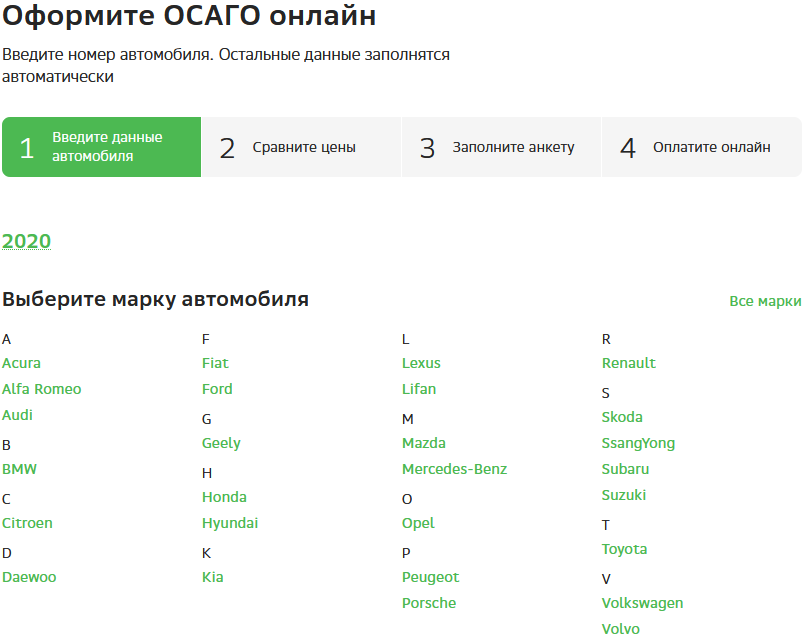Select the Daewoo brand
Screen dimensions: 807x638
click(30, 576)
